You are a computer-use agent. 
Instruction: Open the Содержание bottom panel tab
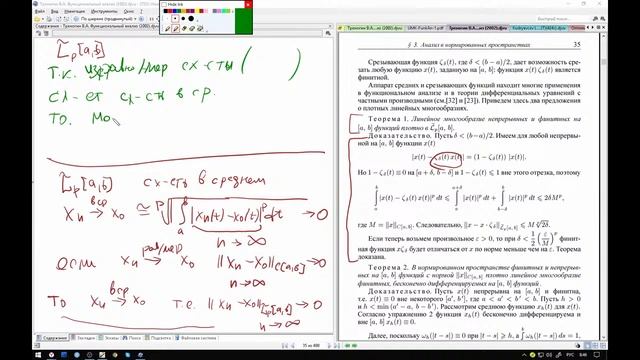52,338
